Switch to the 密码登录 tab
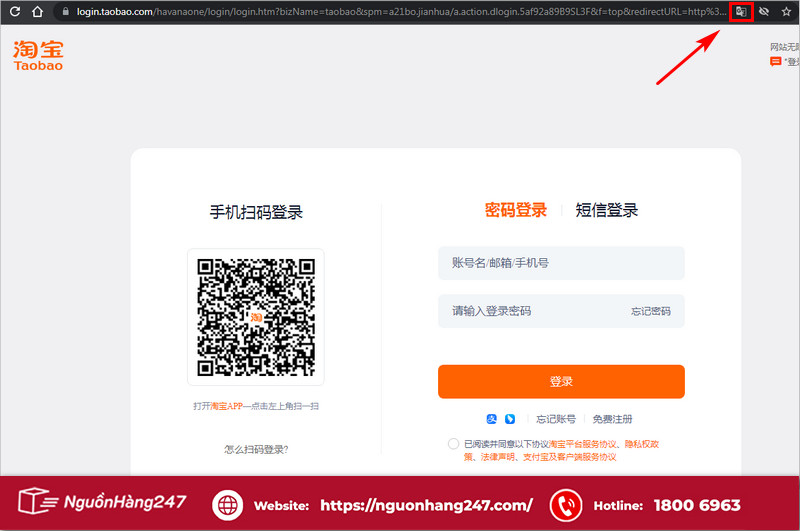The image size is (800, 531). tap(515, 210)
